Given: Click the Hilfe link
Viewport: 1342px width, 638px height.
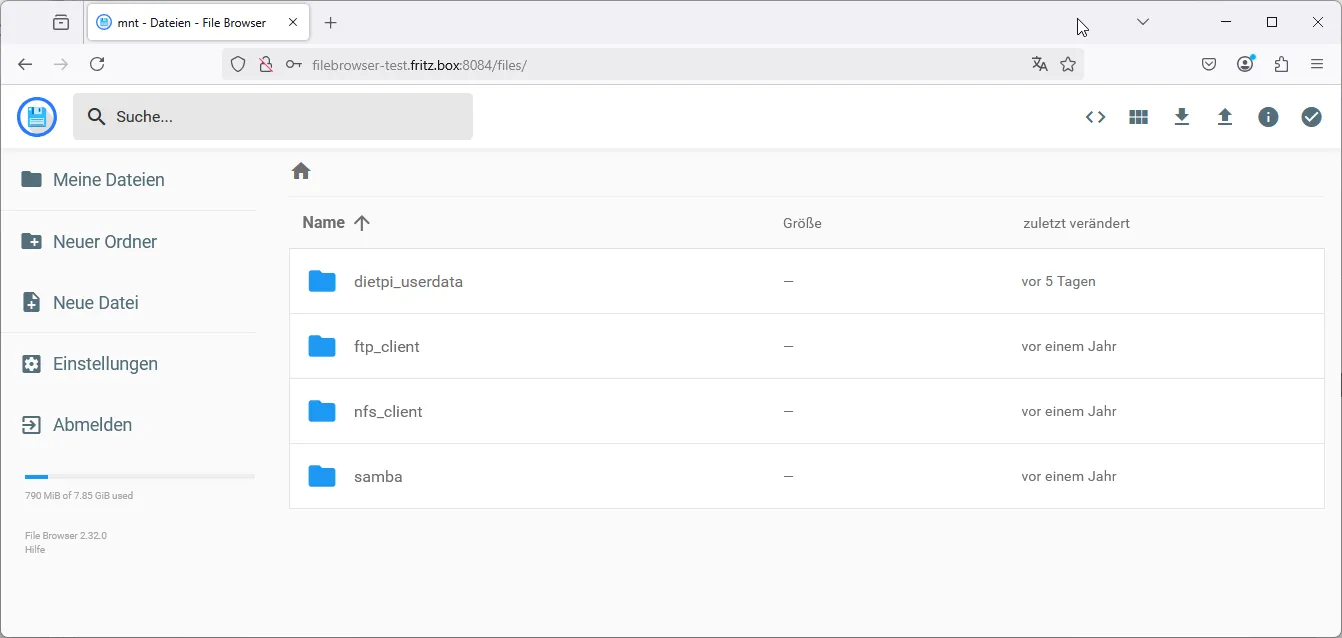Looking at the screenshot, I should click(34, 549).
